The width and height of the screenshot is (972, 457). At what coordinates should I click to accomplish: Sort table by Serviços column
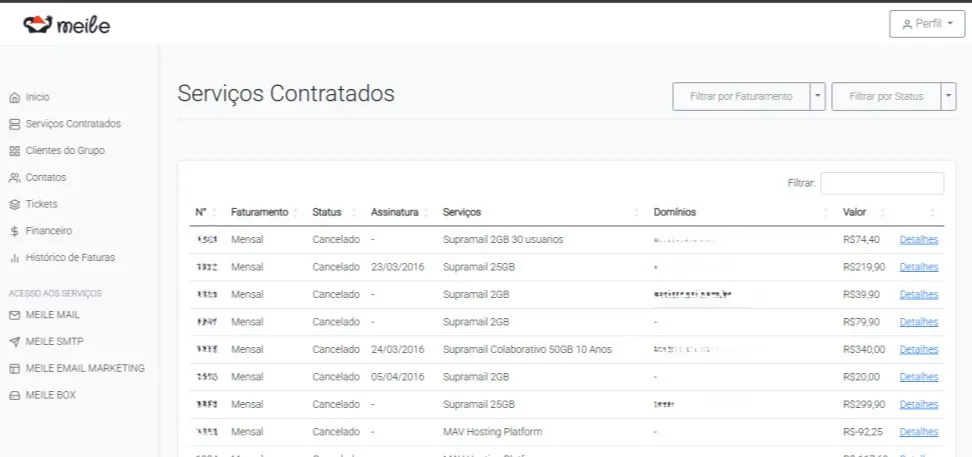(542, 212)
